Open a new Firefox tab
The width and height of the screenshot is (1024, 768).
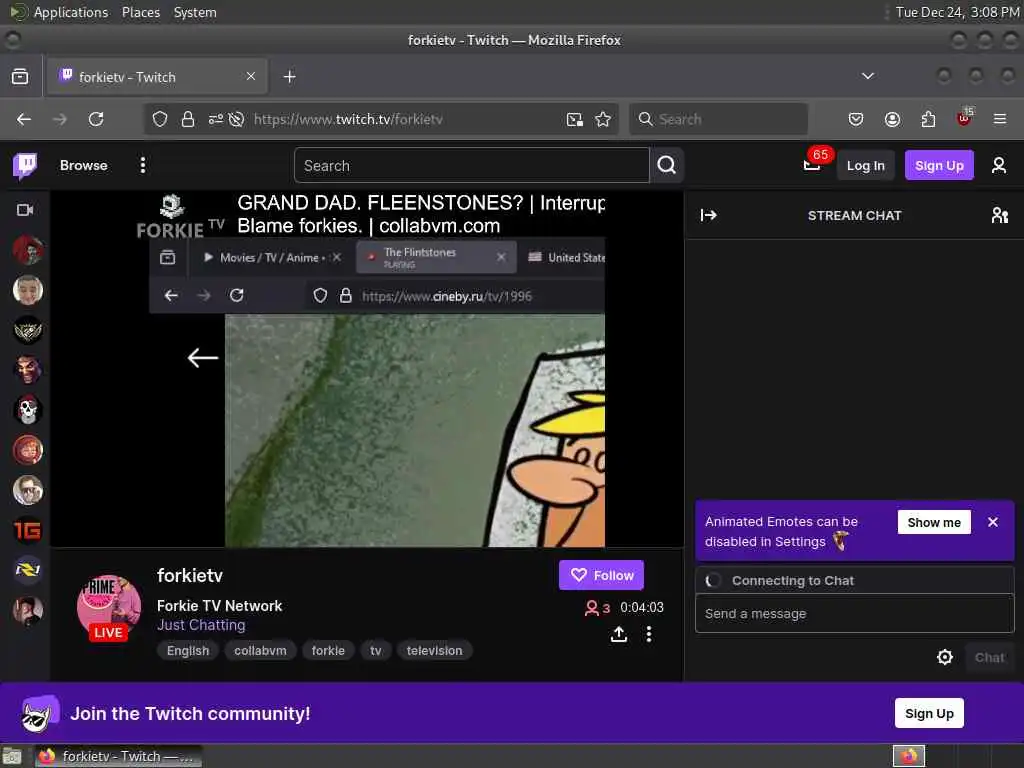click(x=289, y=76)
